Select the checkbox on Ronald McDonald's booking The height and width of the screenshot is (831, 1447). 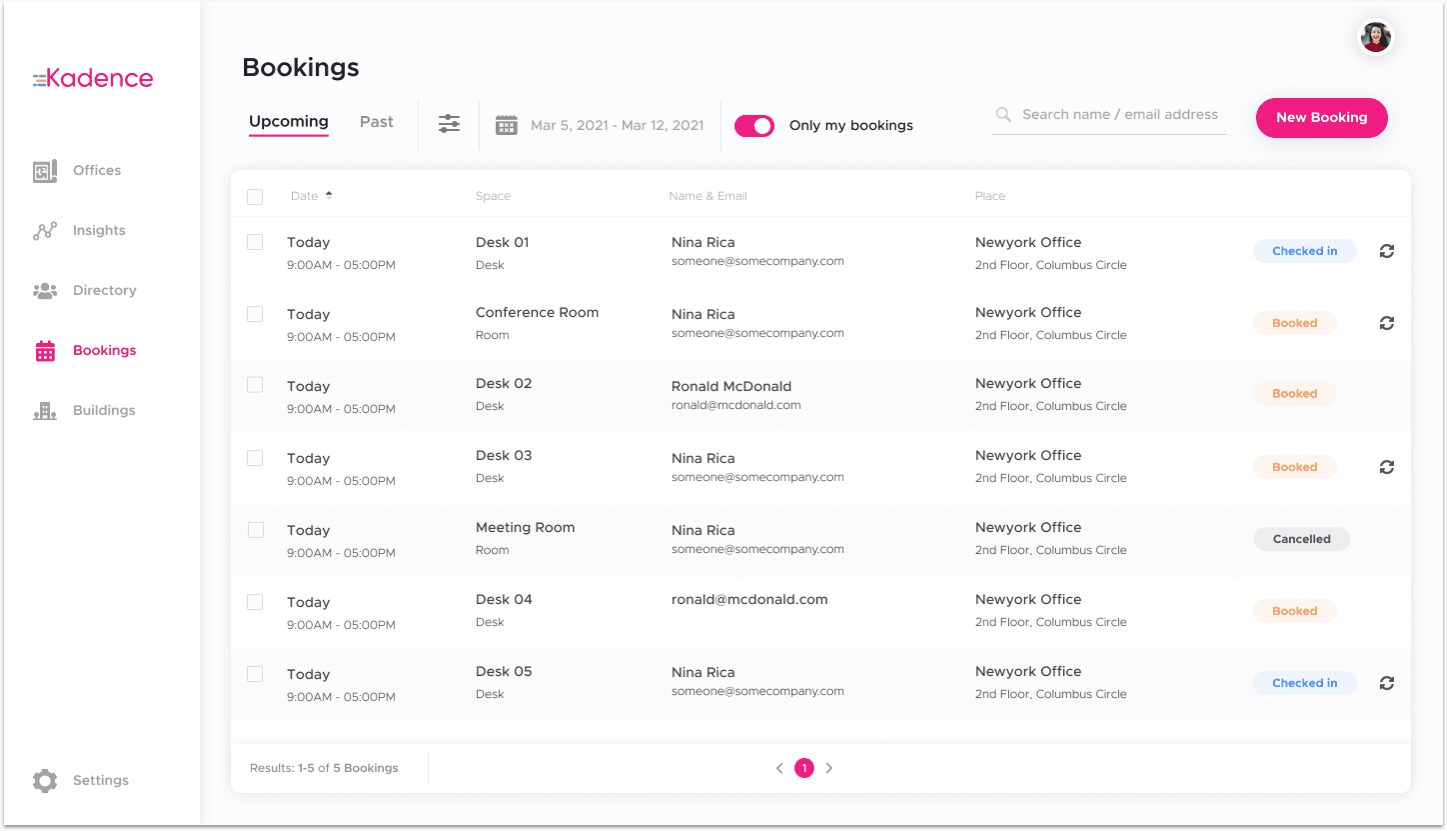255,385
